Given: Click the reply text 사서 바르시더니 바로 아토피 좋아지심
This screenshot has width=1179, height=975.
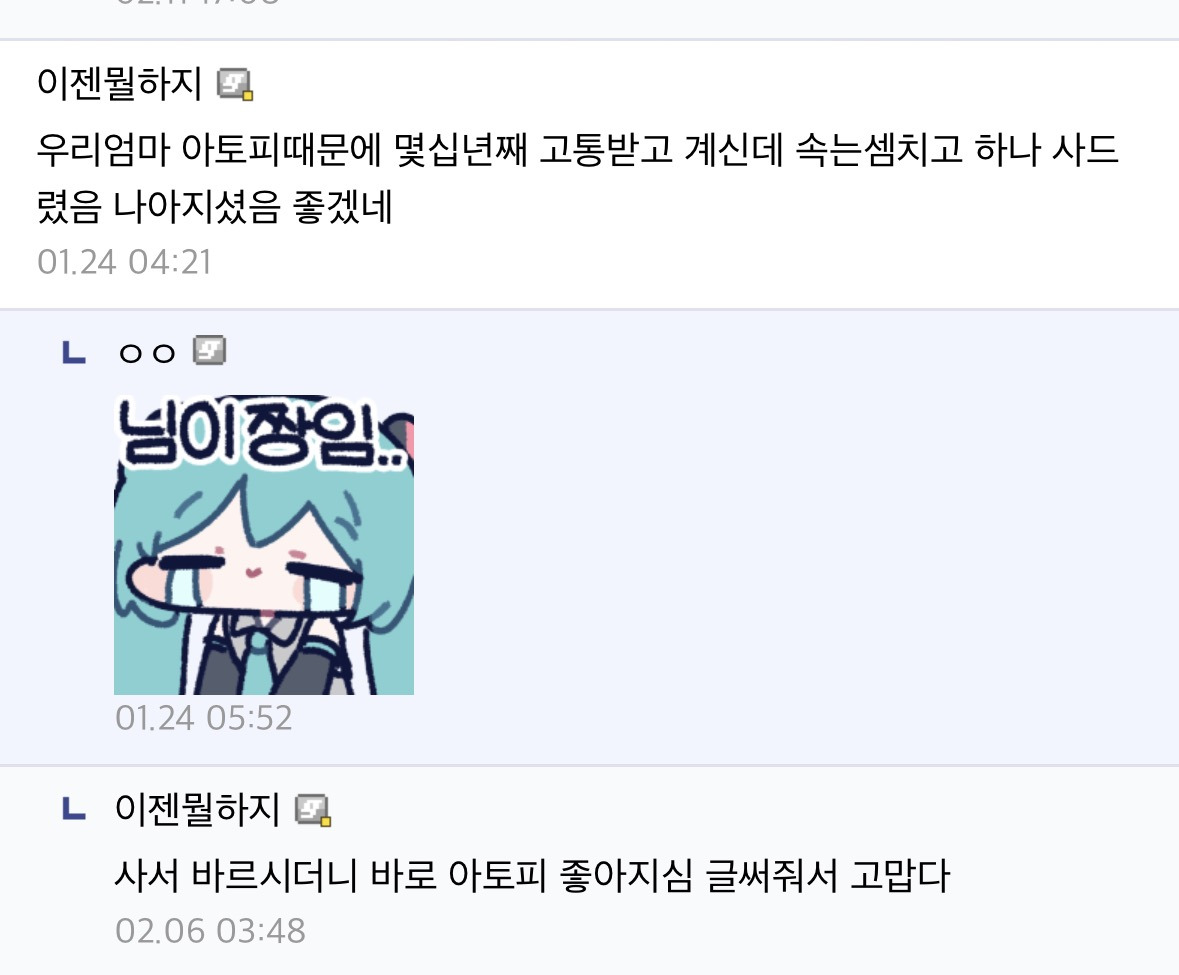Looking at the screenshot, I should pyautogui.click(x=403, y=876).
